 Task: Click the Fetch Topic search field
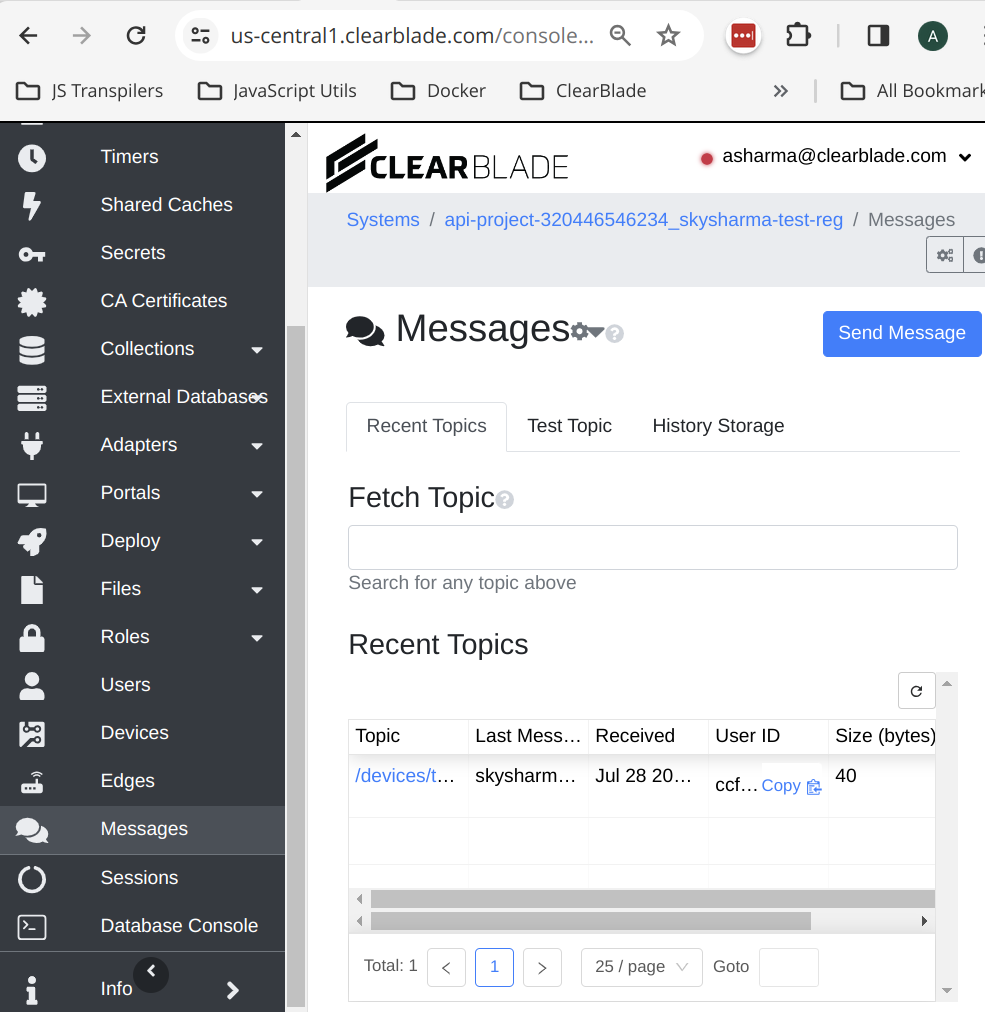pos(652,547)
